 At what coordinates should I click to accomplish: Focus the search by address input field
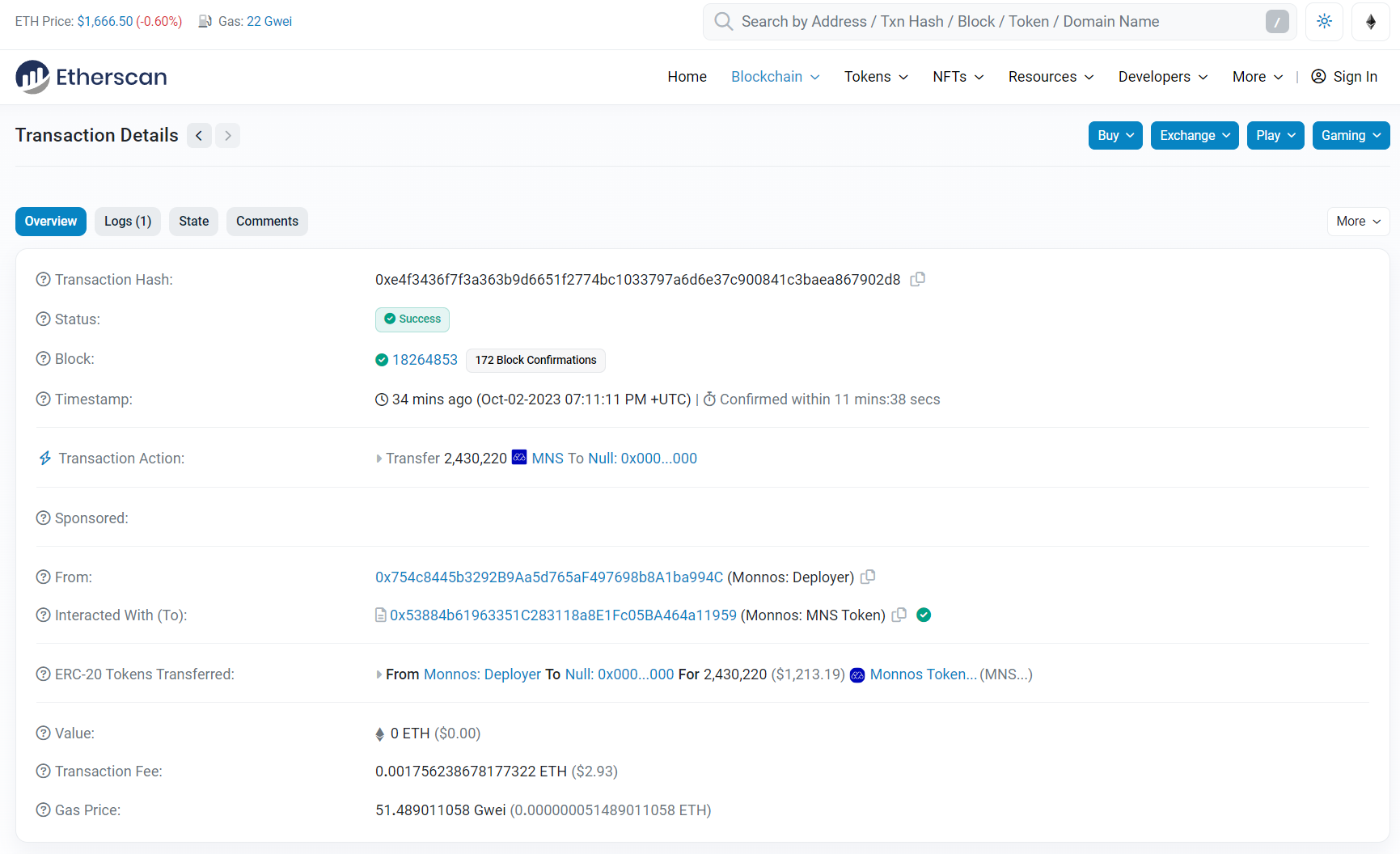coord(1000,22)
